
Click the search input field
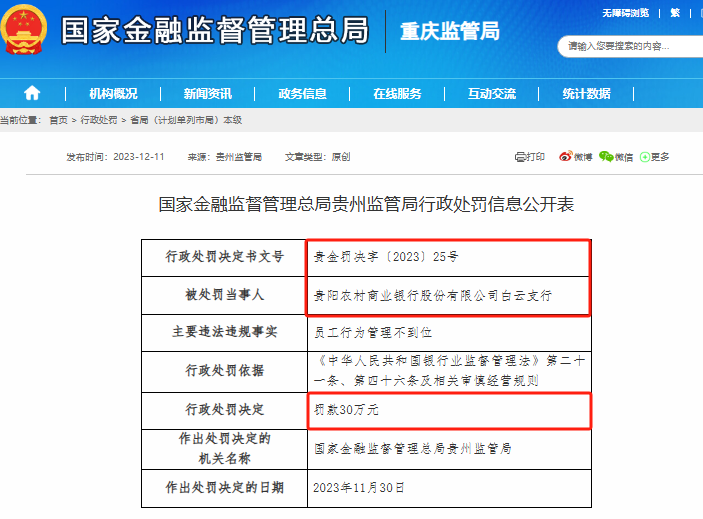pos(630,46)
